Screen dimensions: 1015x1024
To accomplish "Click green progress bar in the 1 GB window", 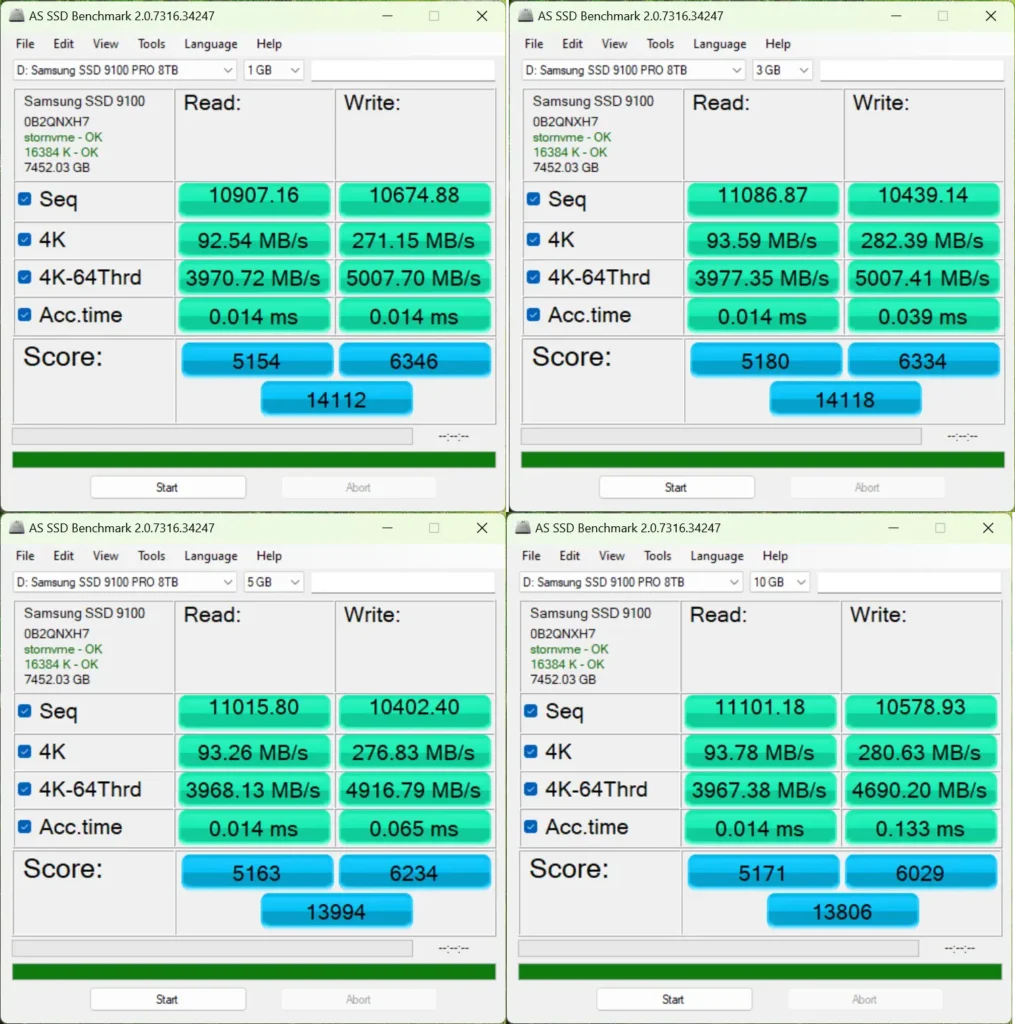I will click(x=254, y=460).
